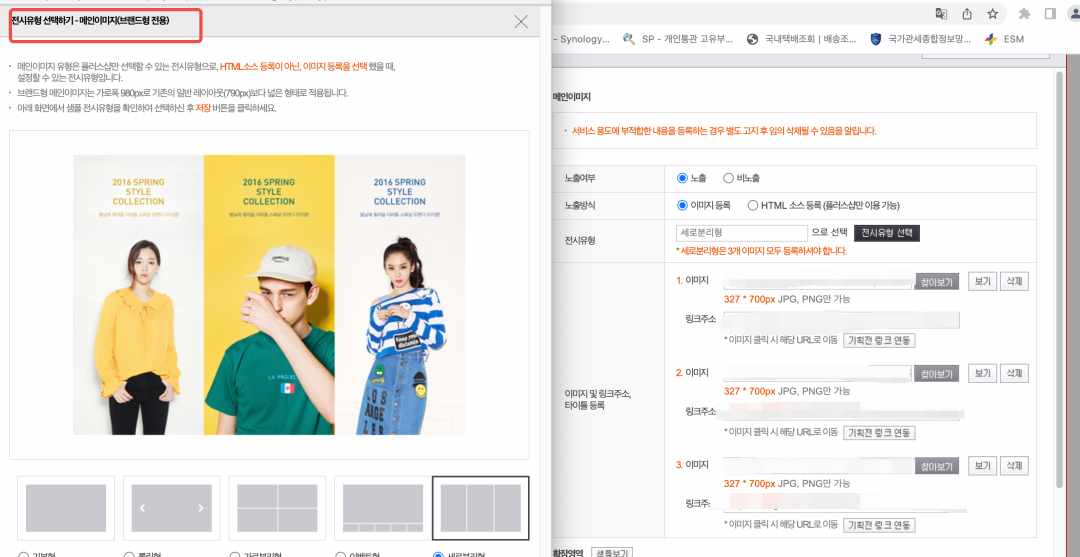Click 보기 button for image 3
Screen dimensions: 1080x557
coord(982,466)
